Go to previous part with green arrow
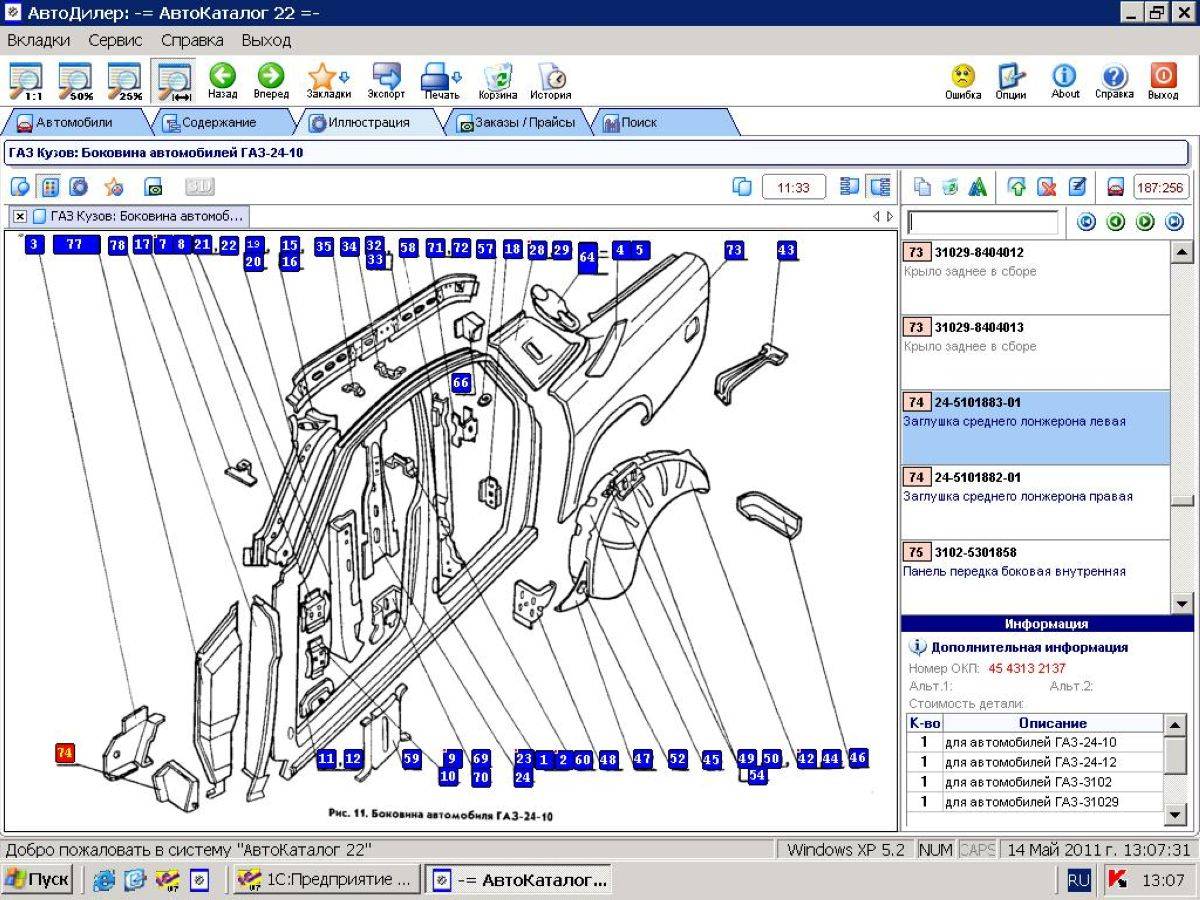The height and width of the screenshot is (900, 1200). 1116,222
